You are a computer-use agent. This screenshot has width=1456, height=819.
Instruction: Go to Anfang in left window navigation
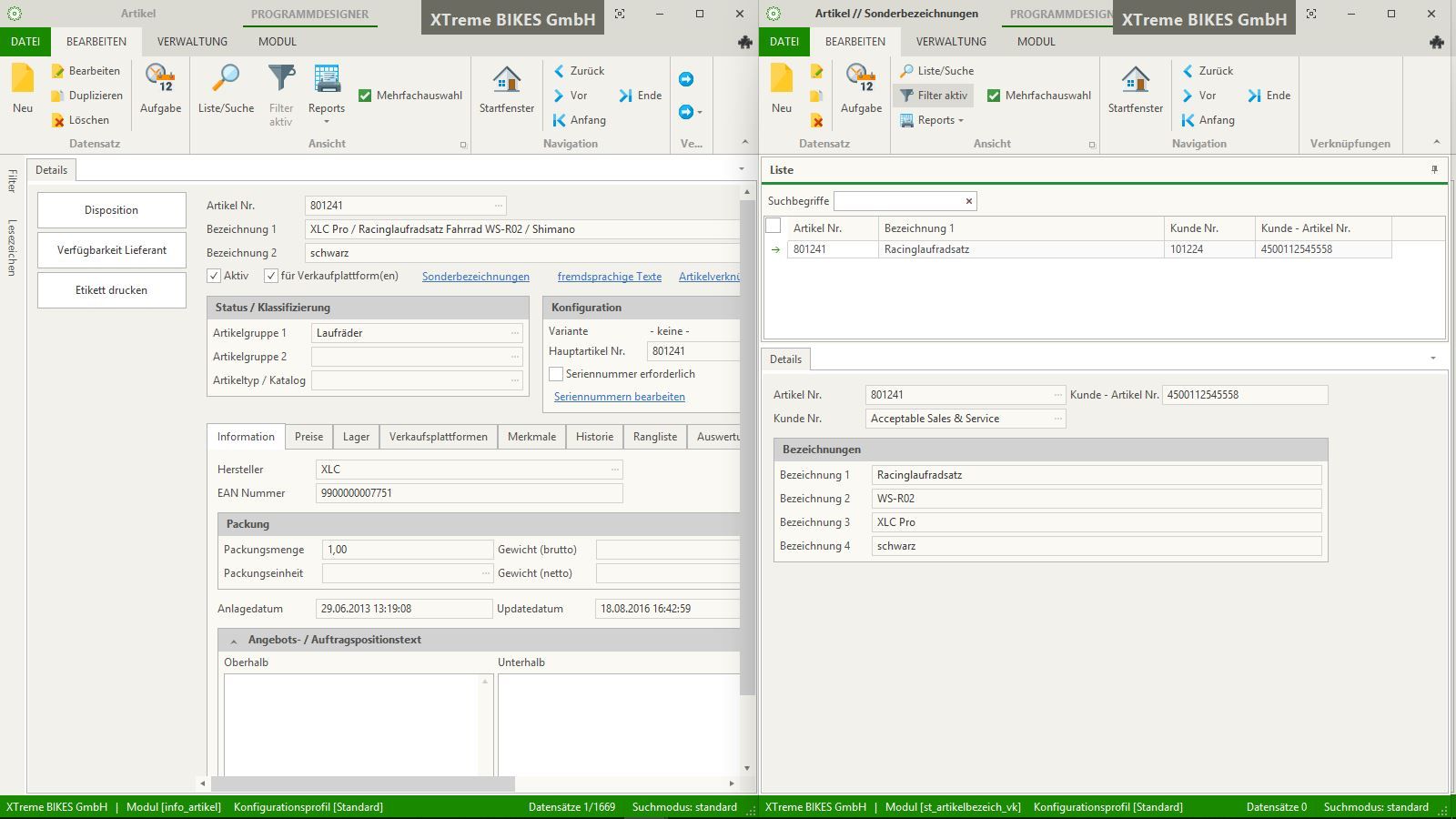579,120
